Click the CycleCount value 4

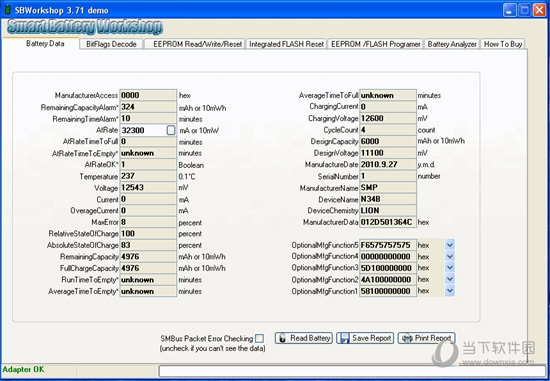click(x=388, y=130)
